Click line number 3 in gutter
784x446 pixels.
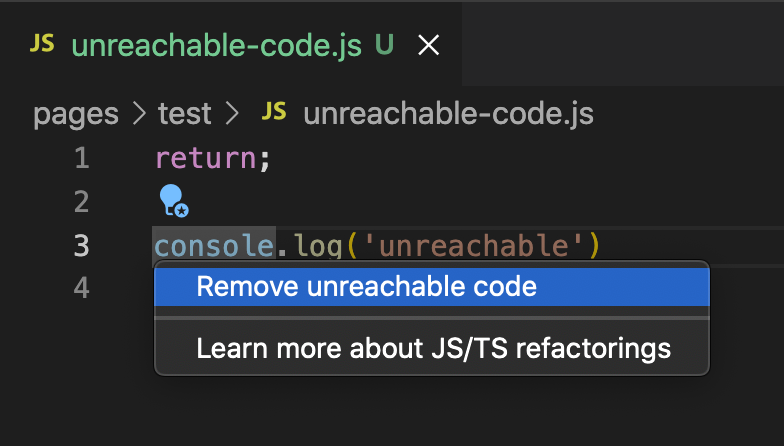point(82,246)
